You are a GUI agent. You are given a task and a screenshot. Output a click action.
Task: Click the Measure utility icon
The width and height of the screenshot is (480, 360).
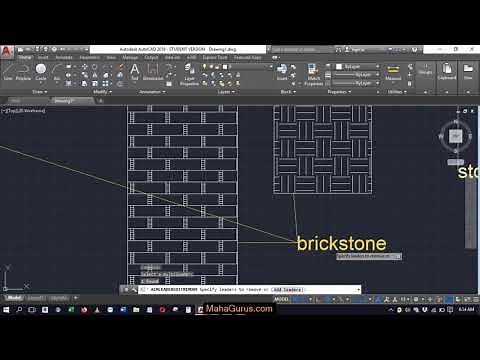(393, 72)
